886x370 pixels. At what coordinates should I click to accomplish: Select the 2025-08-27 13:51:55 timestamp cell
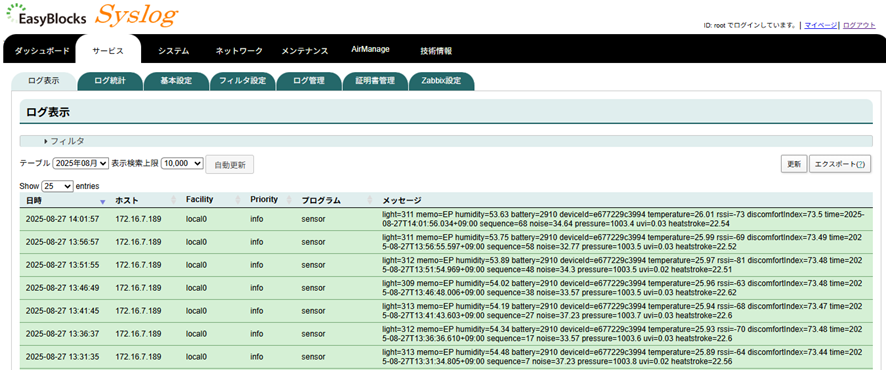(63, 265)
